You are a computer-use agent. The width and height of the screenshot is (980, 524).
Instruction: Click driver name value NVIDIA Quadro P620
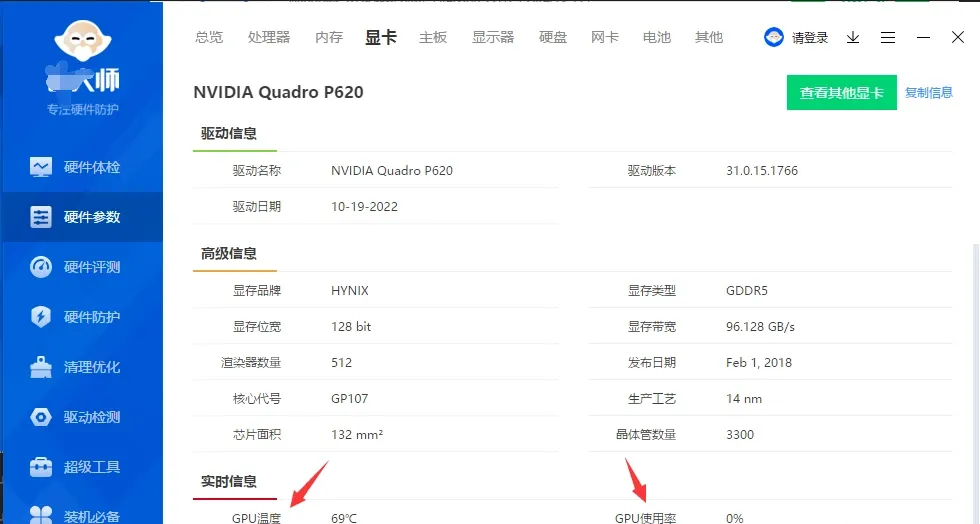coord(392,171)
